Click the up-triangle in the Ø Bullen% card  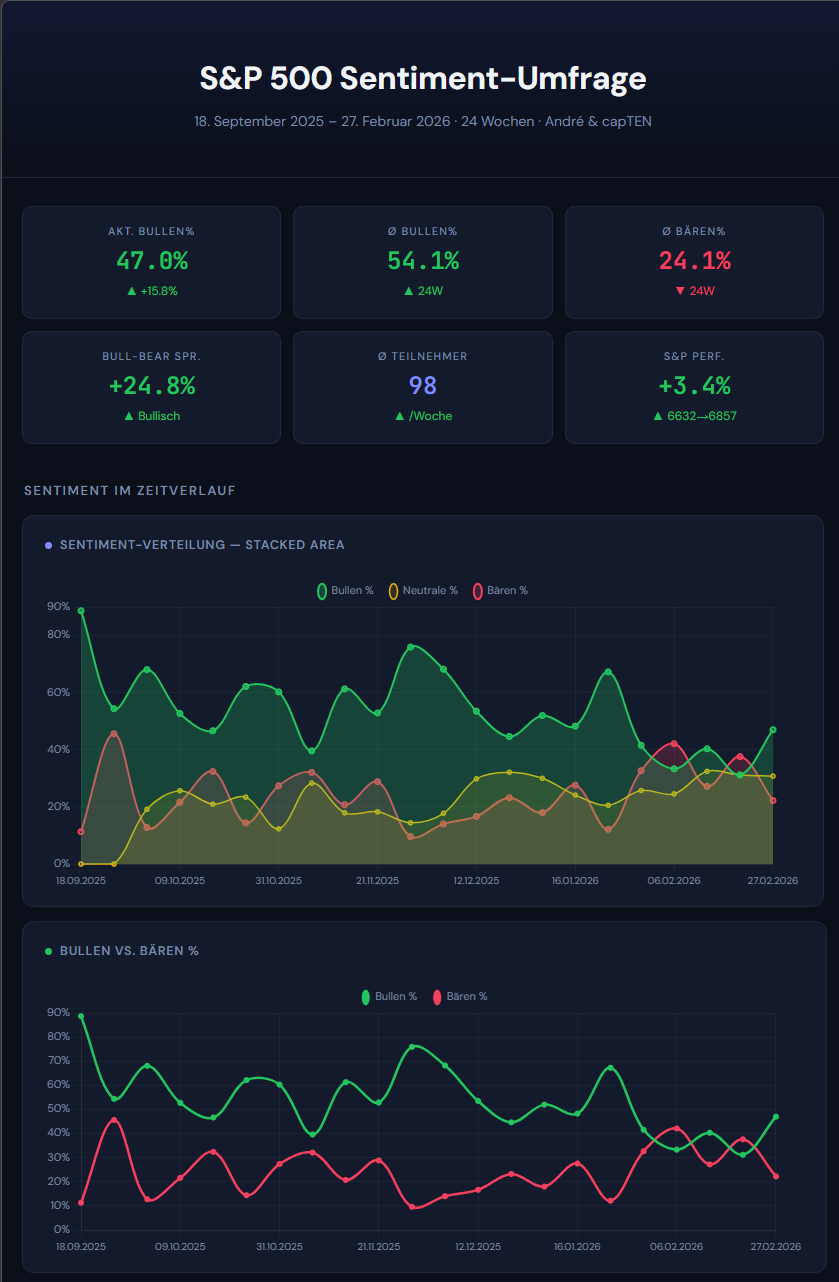pos(408,291)
